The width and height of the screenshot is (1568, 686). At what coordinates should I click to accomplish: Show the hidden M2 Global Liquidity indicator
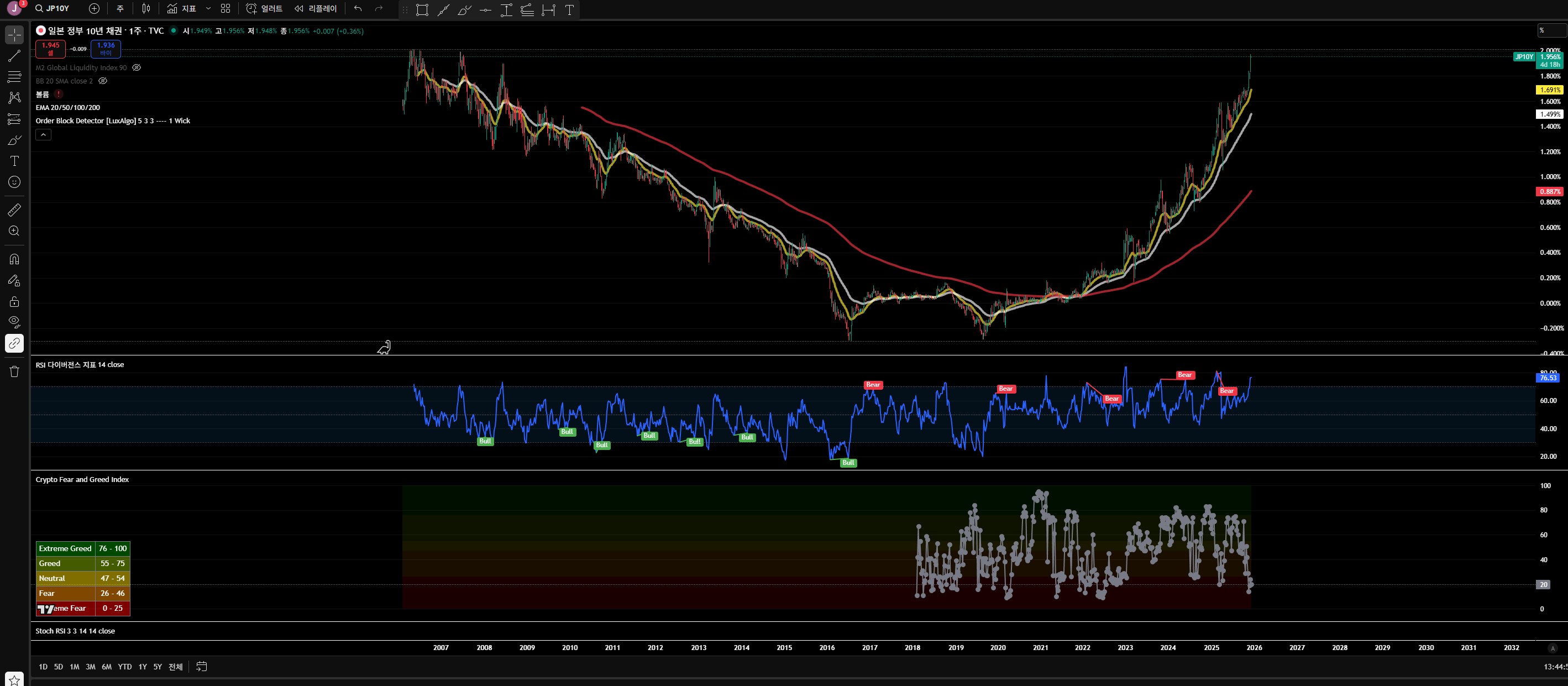pos(137,67)
